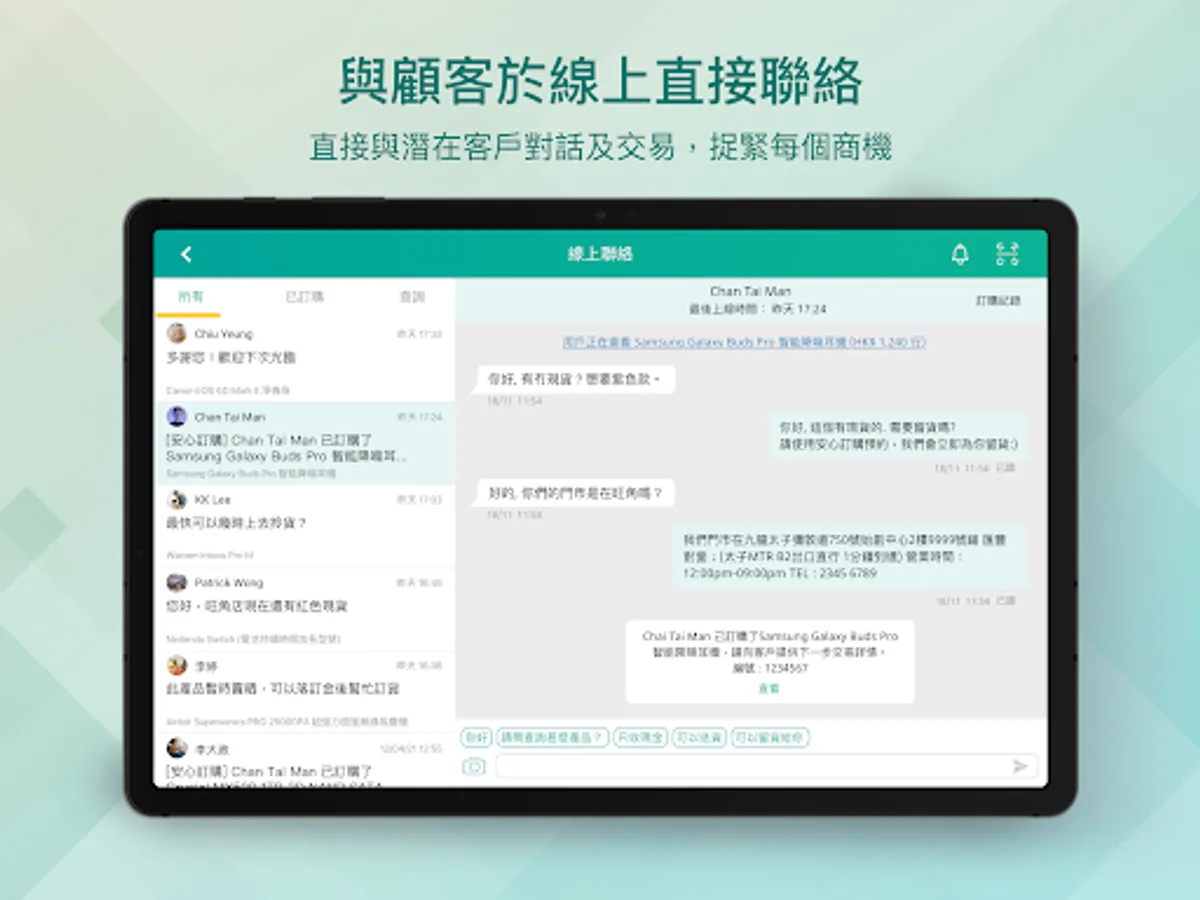Open Chiu Yeung's avatar
Image resolution: width=1200 pixels, height=900 pixels.
click(x=177, y=334)
